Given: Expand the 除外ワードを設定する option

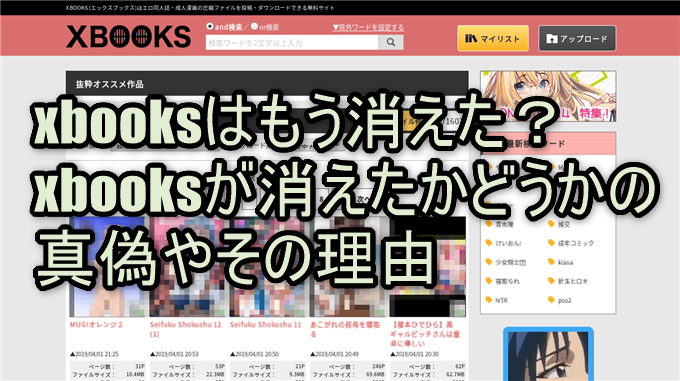Looking at the screenshot, I should point(368,27).
